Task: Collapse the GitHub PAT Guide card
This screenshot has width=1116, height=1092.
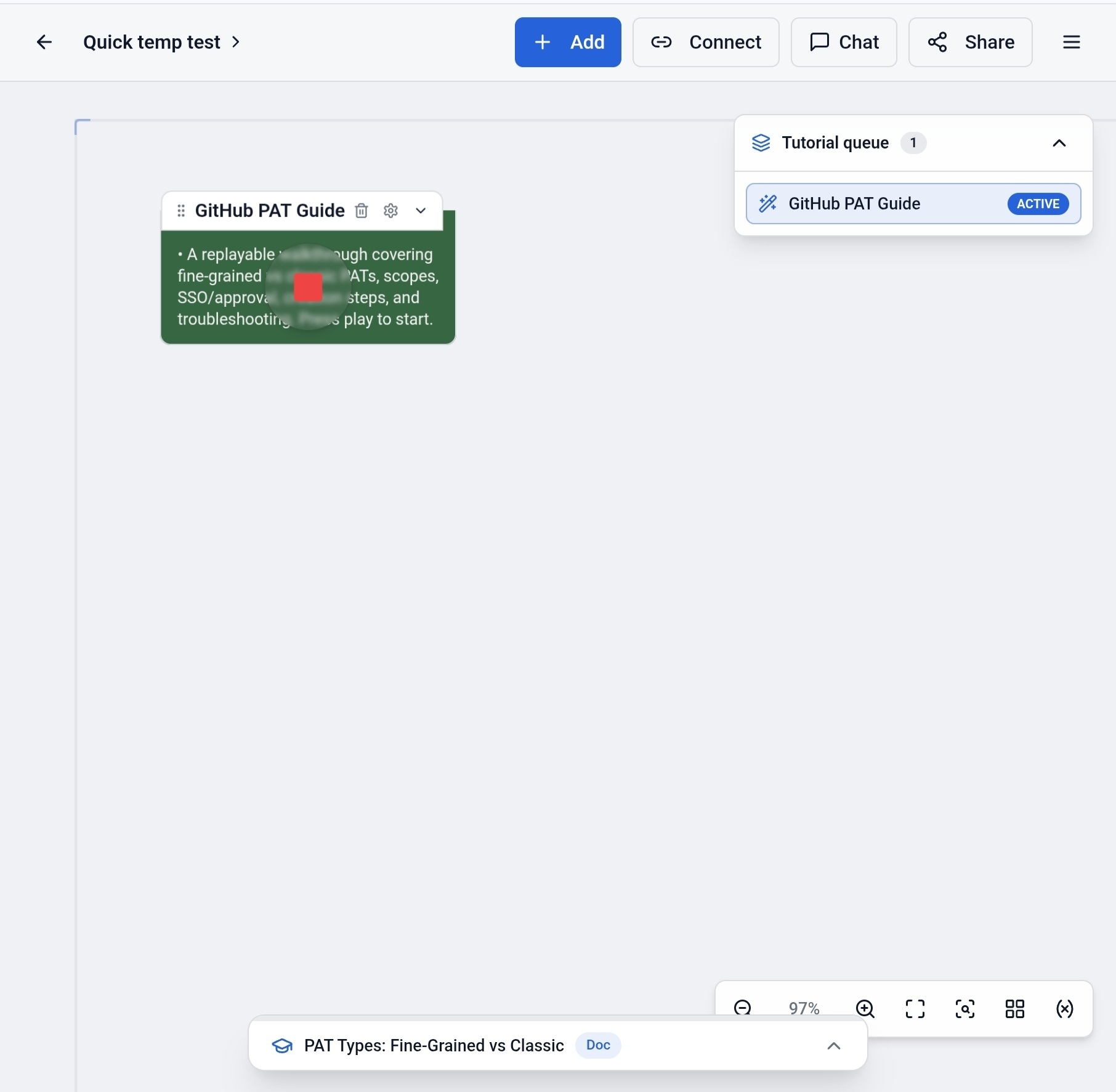Action: (x=421, y=211)
